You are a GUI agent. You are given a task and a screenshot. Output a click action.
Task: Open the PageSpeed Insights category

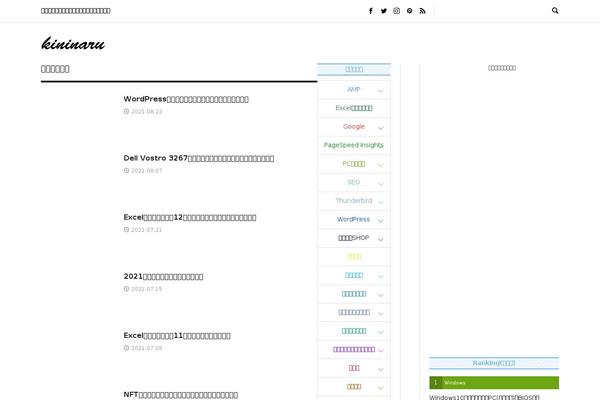pyautogui.click(x=354, y=145)
